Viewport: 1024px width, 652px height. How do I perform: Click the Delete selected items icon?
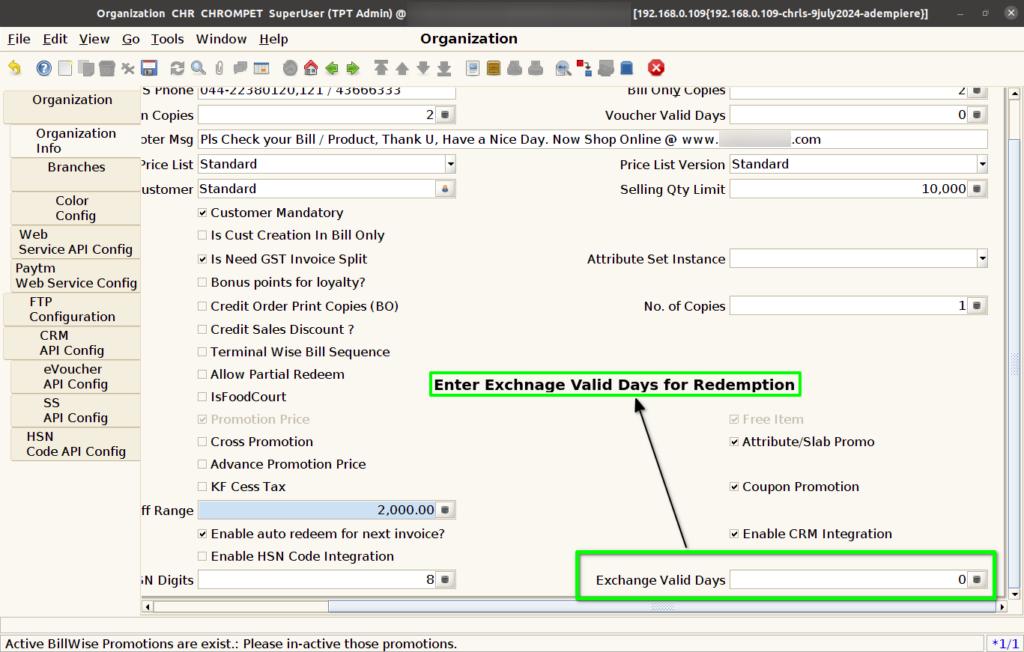click(127, 67)
